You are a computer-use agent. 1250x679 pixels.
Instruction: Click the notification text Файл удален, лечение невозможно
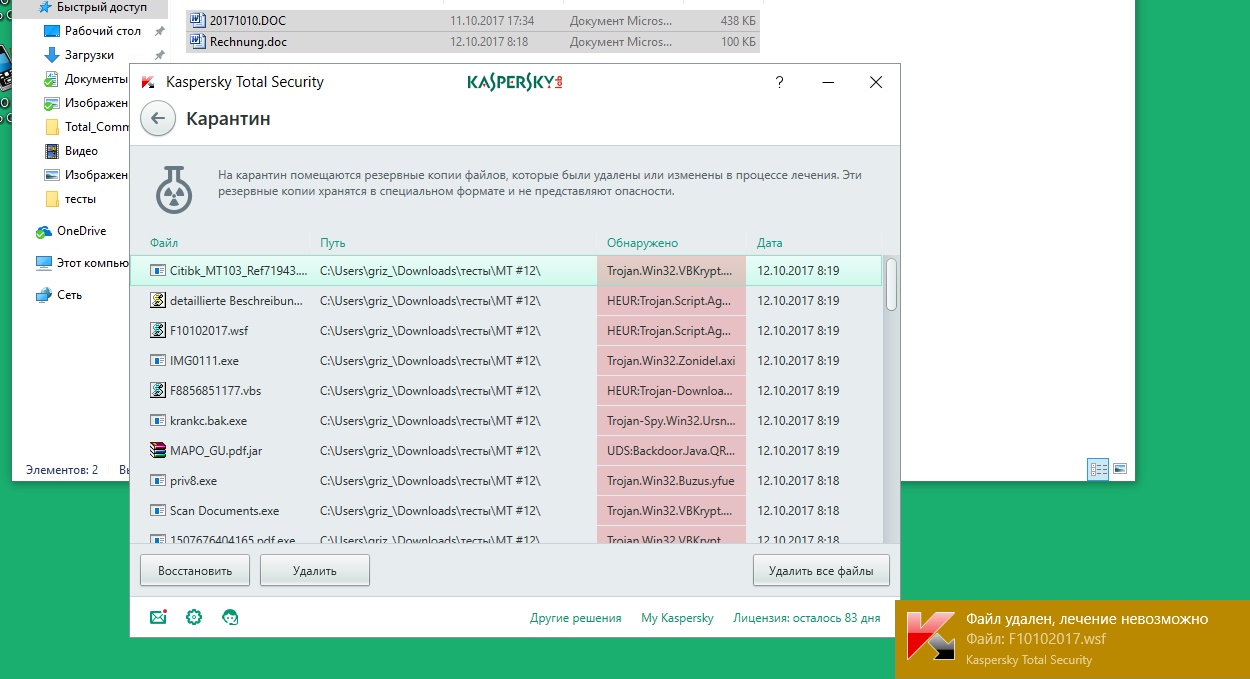tap(1087, 619)
